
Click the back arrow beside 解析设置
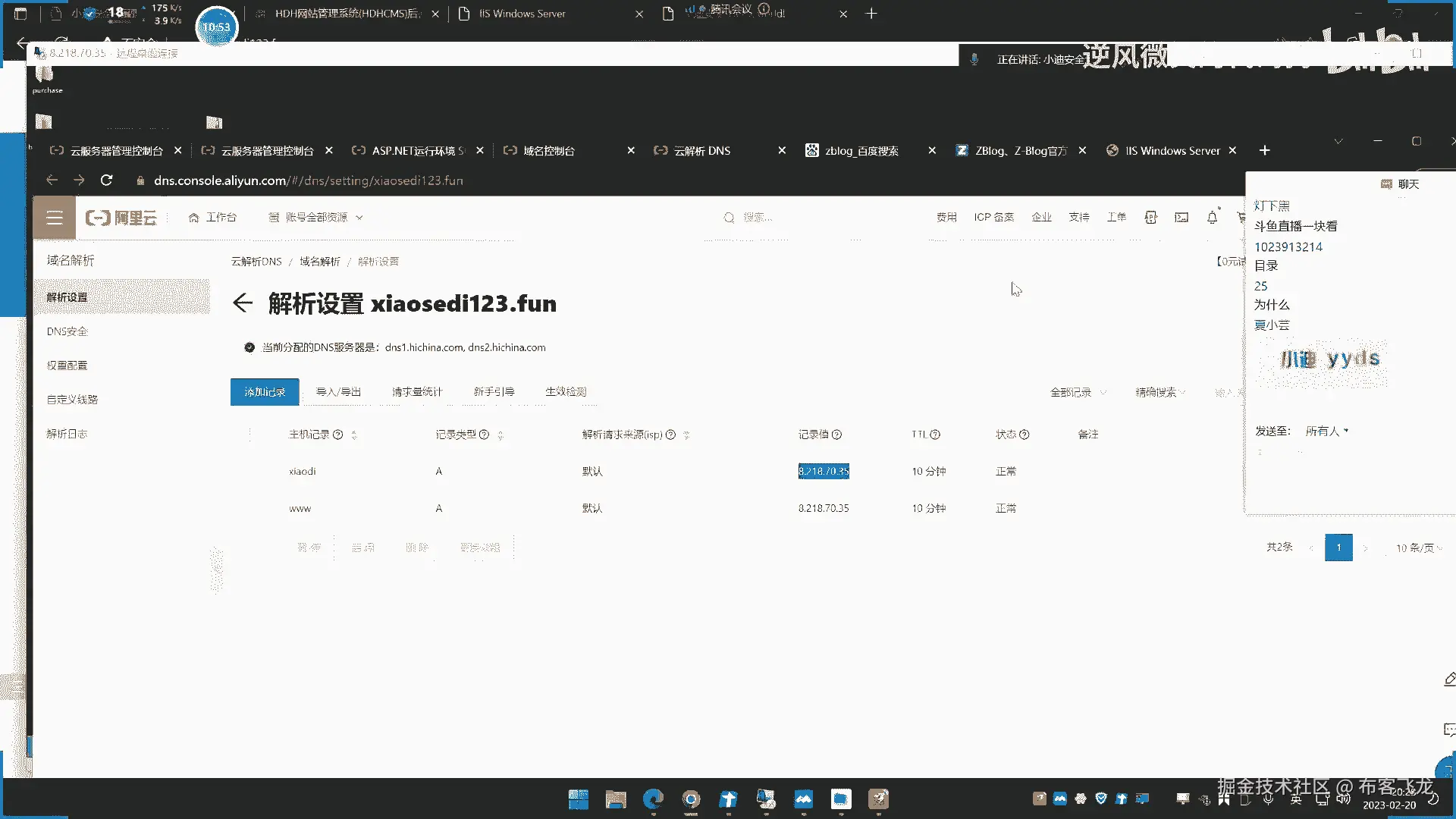point(243,303)
